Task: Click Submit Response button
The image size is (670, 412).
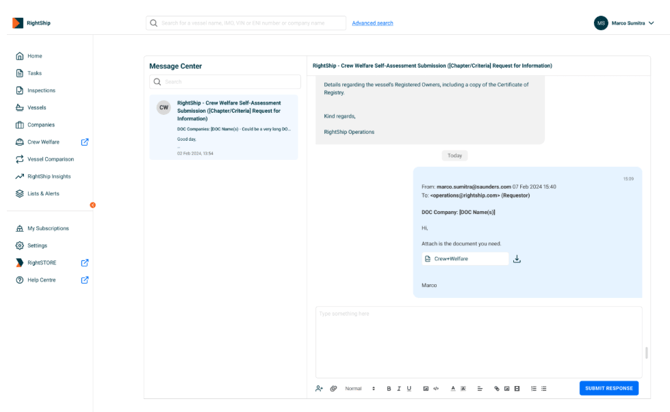Action: pyautogui.click(x=608, y=388)
